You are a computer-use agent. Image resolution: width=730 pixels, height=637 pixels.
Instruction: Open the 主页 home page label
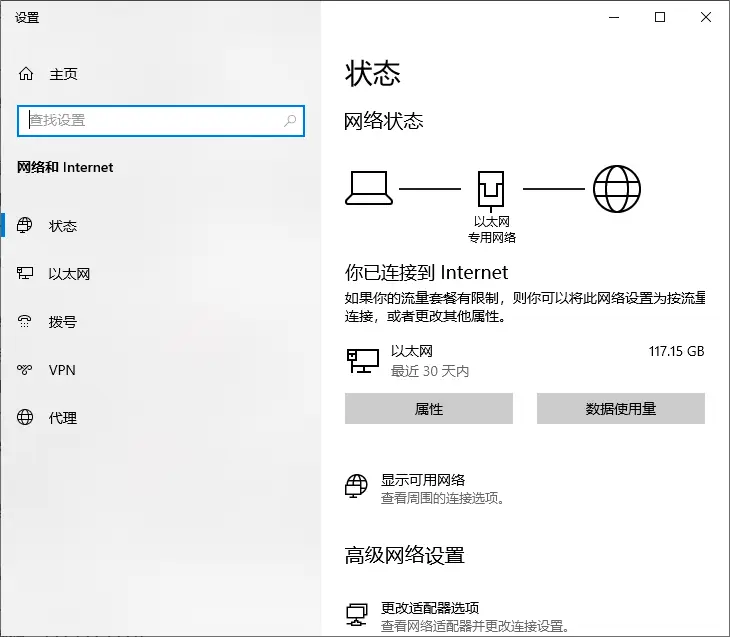(63, 74)
